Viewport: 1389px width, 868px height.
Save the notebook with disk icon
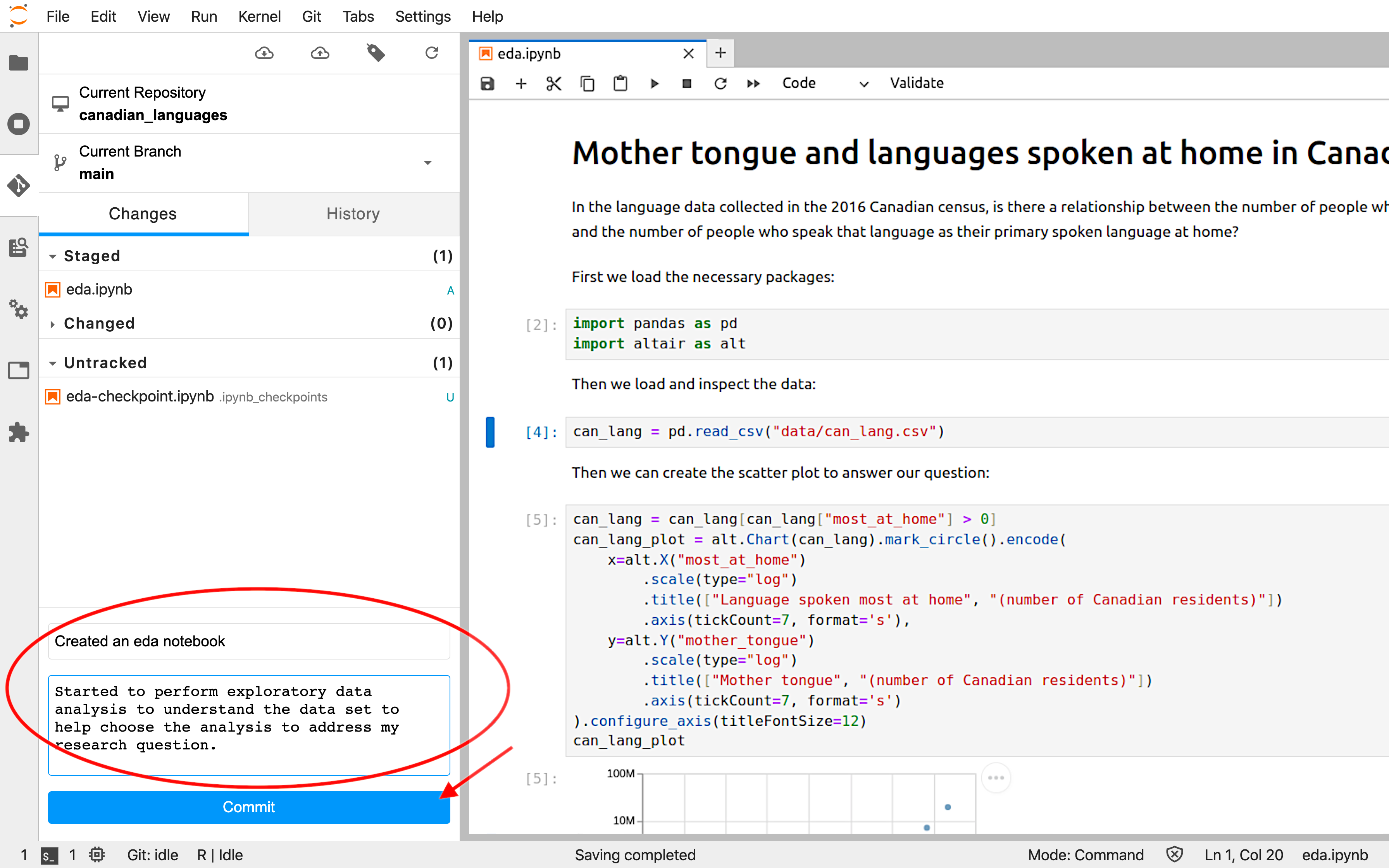pos(487,84)
